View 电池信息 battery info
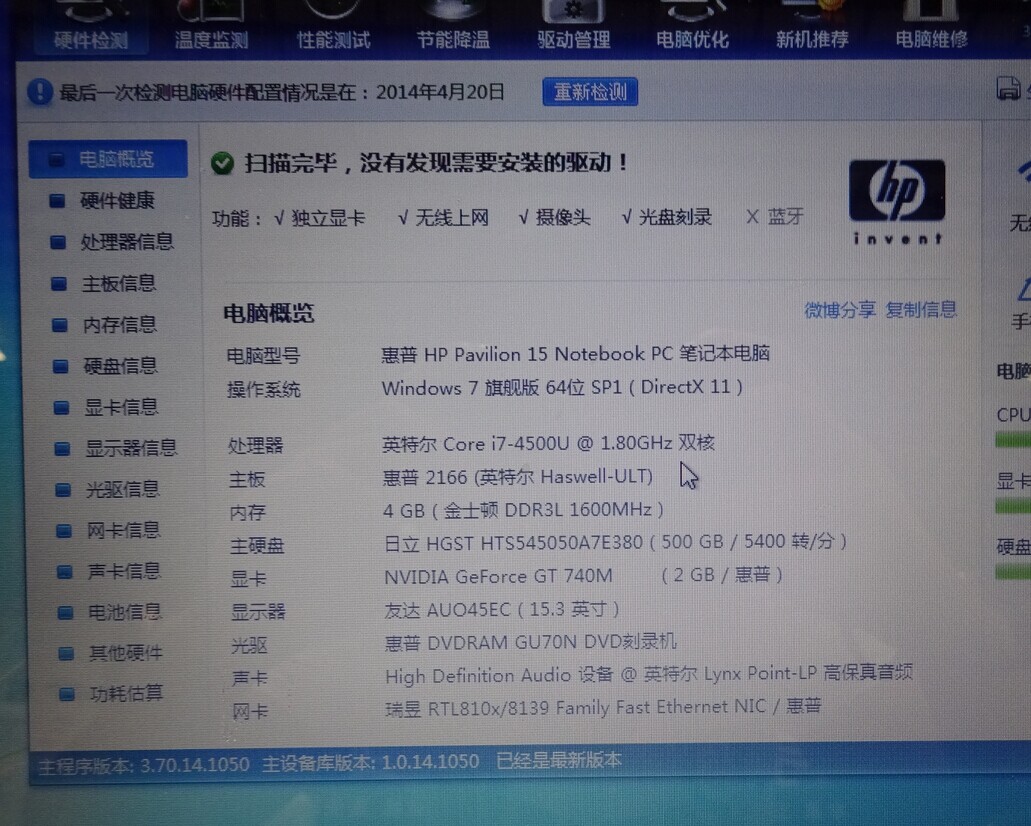The image size is (1031, 826). (x=123, y=612)
